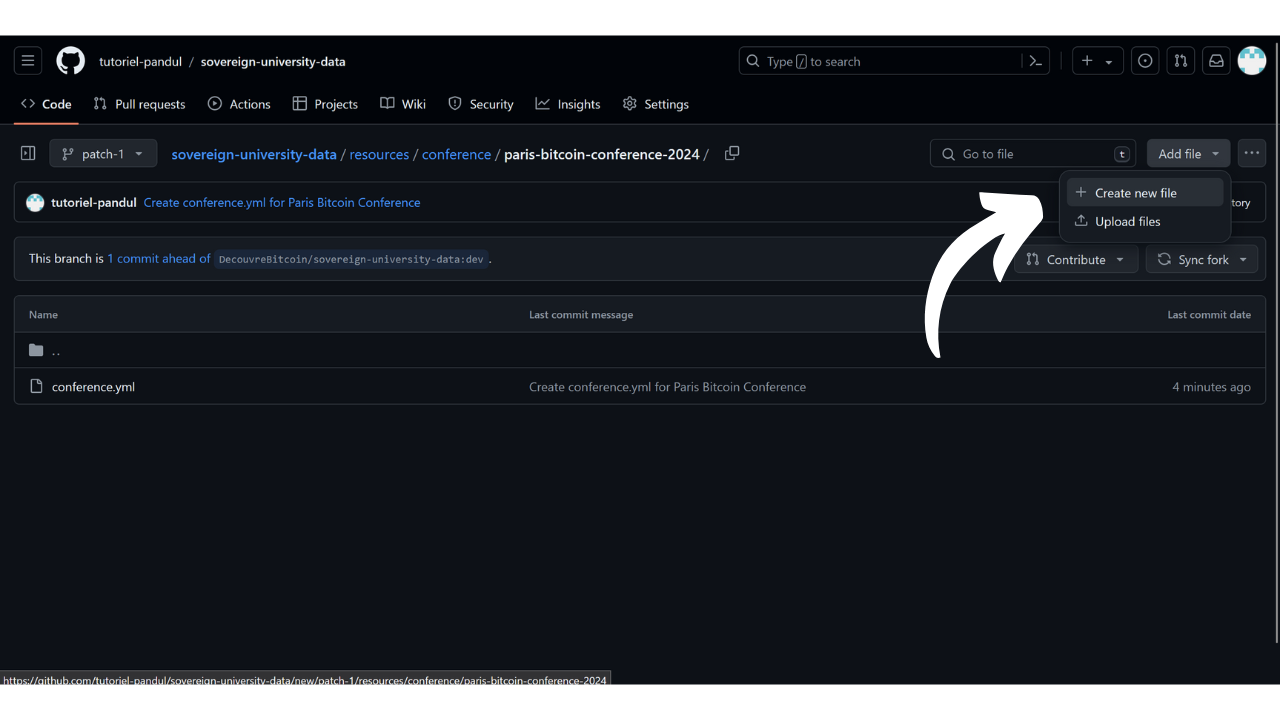Image resolution: width=1280 pixels, height=720 pixels.
Task: Click the conference.yml file icon
Action: coord(37,386)
